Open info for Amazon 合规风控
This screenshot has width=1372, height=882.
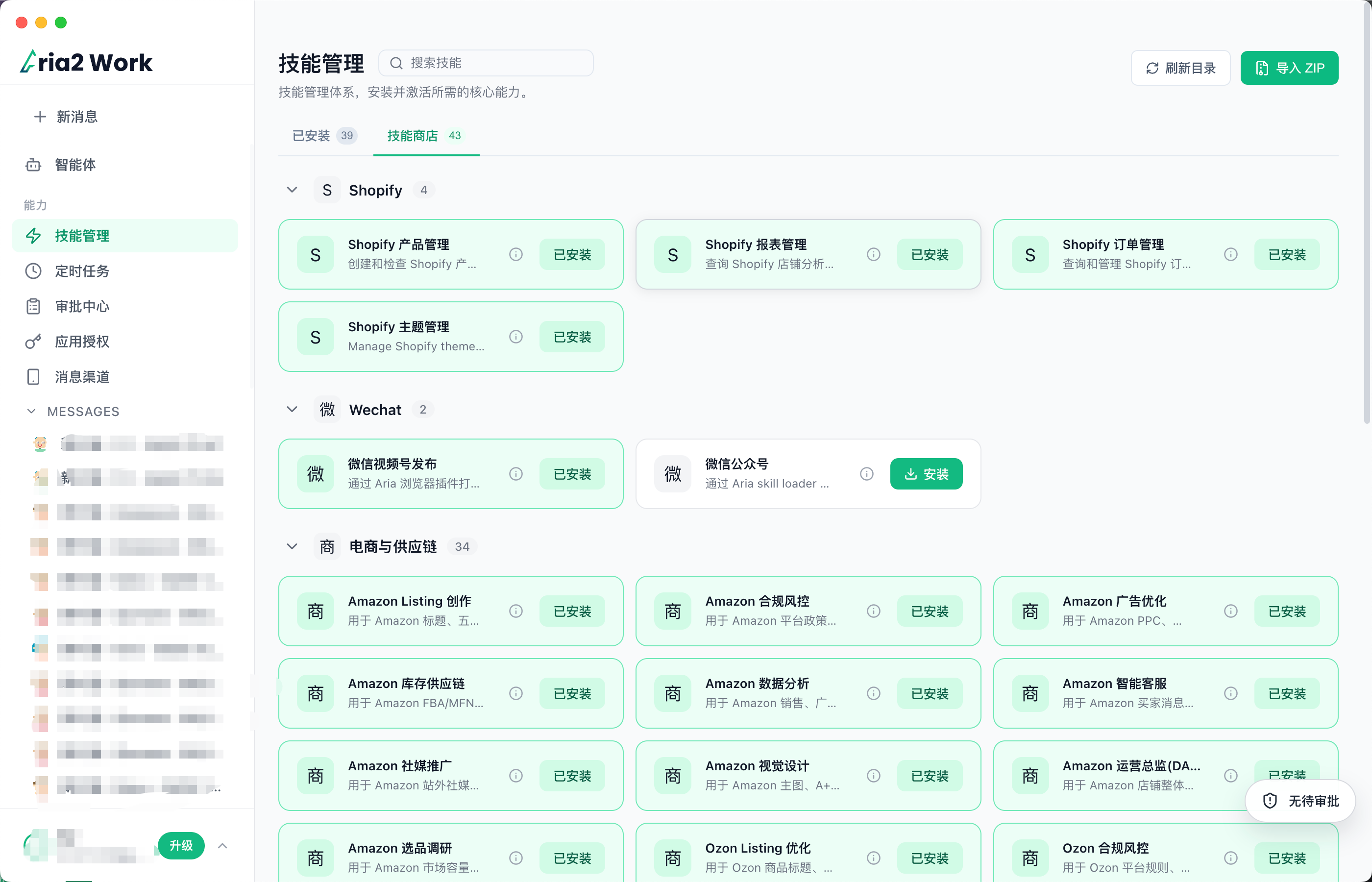873,611
